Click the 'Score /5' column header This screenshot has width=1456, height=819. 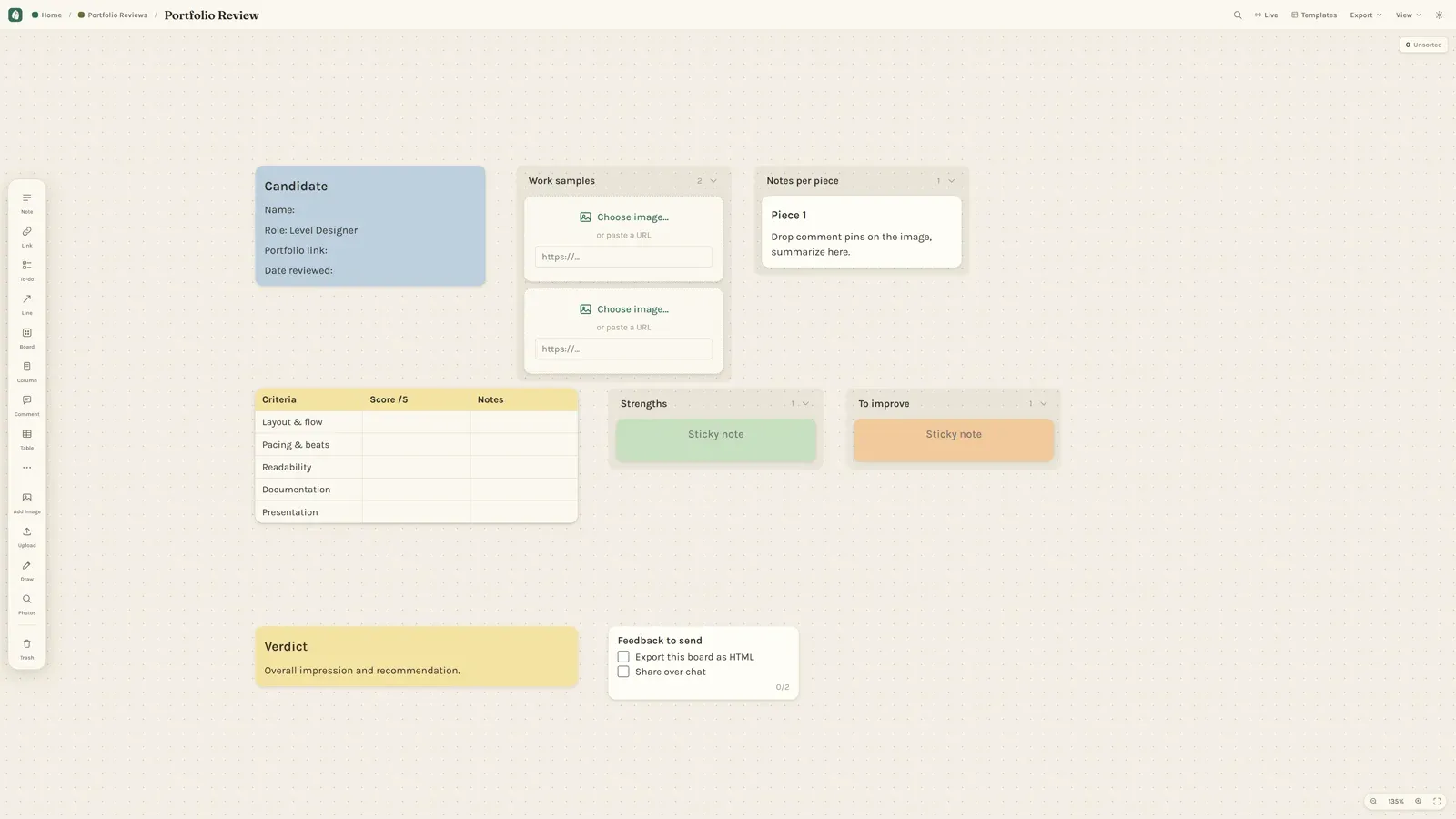(416, 399)
